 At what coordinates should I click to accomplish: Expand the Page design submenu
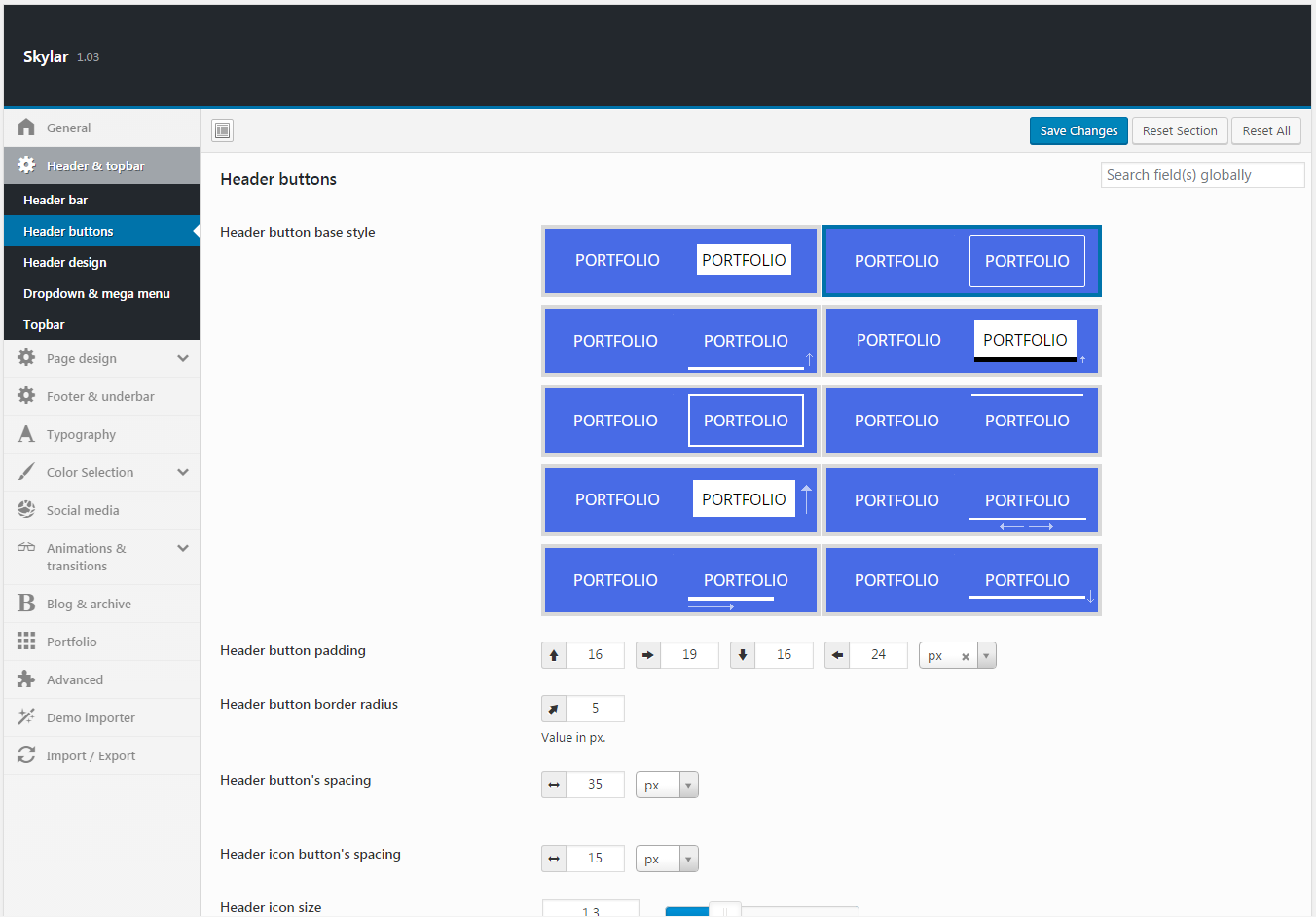coord(183,358)
